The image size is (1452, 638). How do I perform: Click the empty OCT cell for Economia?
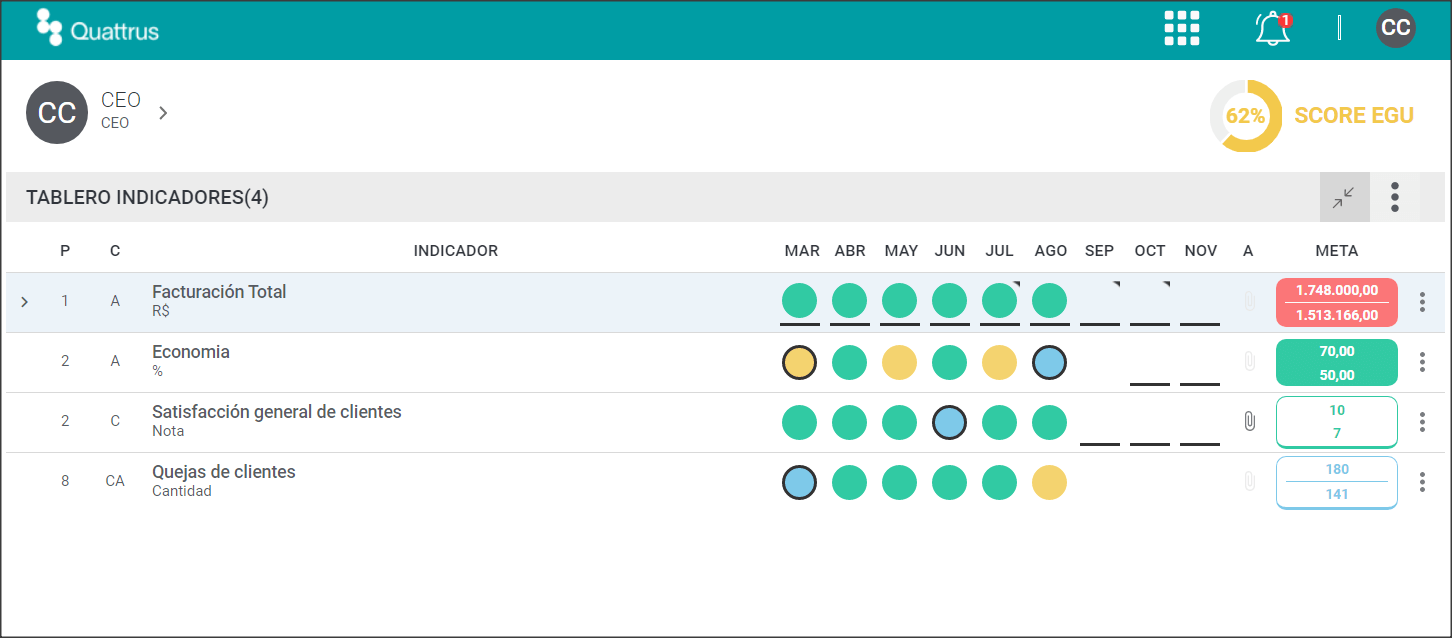[x=1149, y=362]
